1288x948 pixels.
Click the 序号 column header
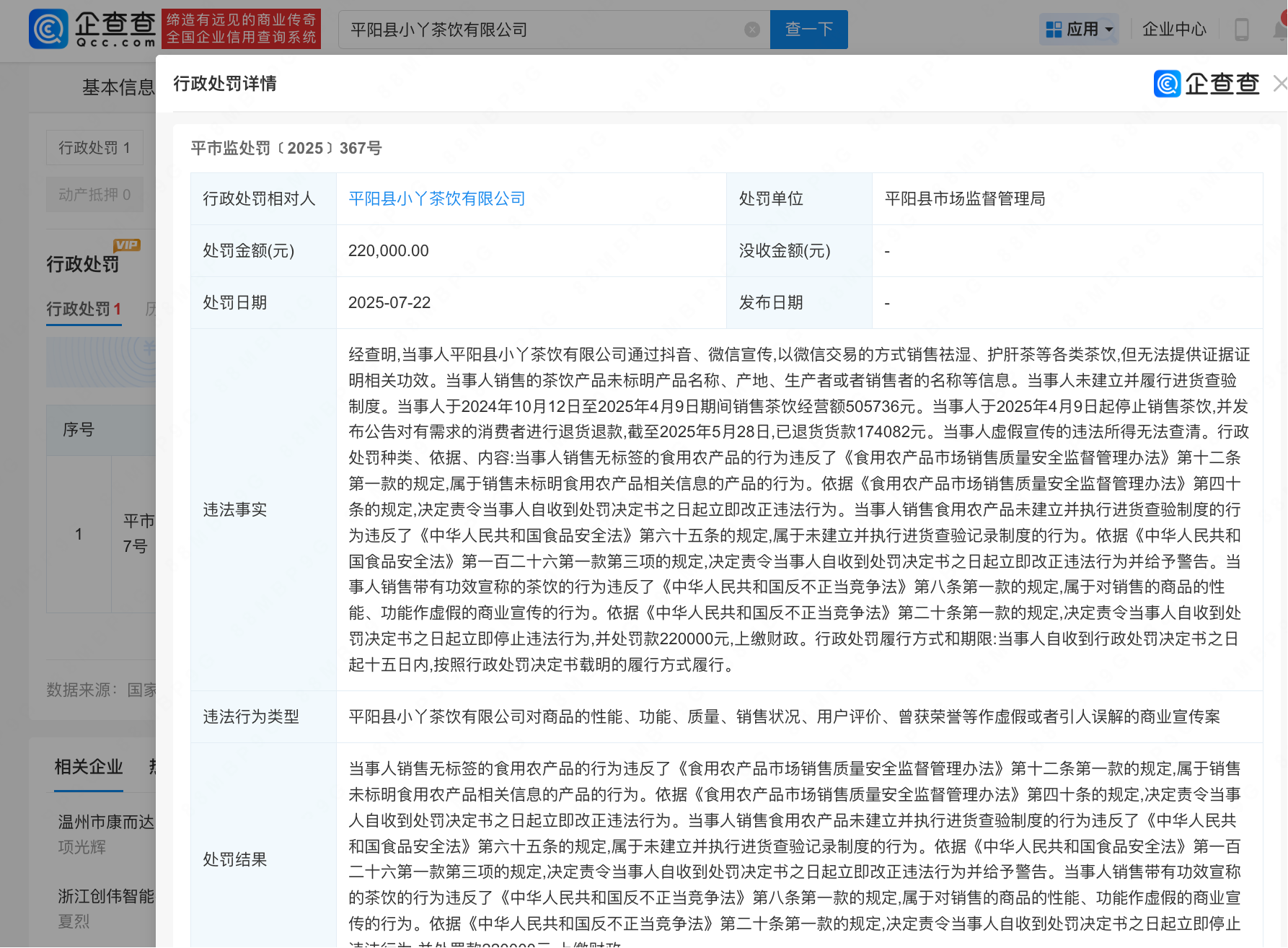[x=79, y=430]
